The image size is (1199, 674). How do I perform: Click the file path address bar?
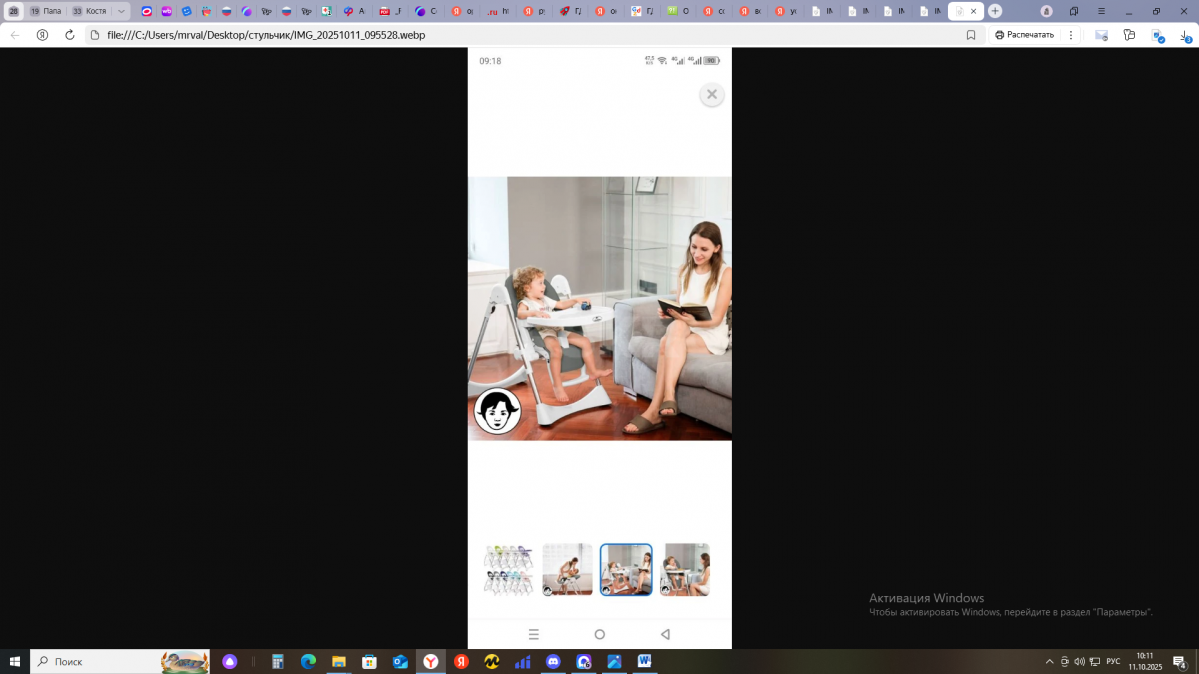pos(500,35)
